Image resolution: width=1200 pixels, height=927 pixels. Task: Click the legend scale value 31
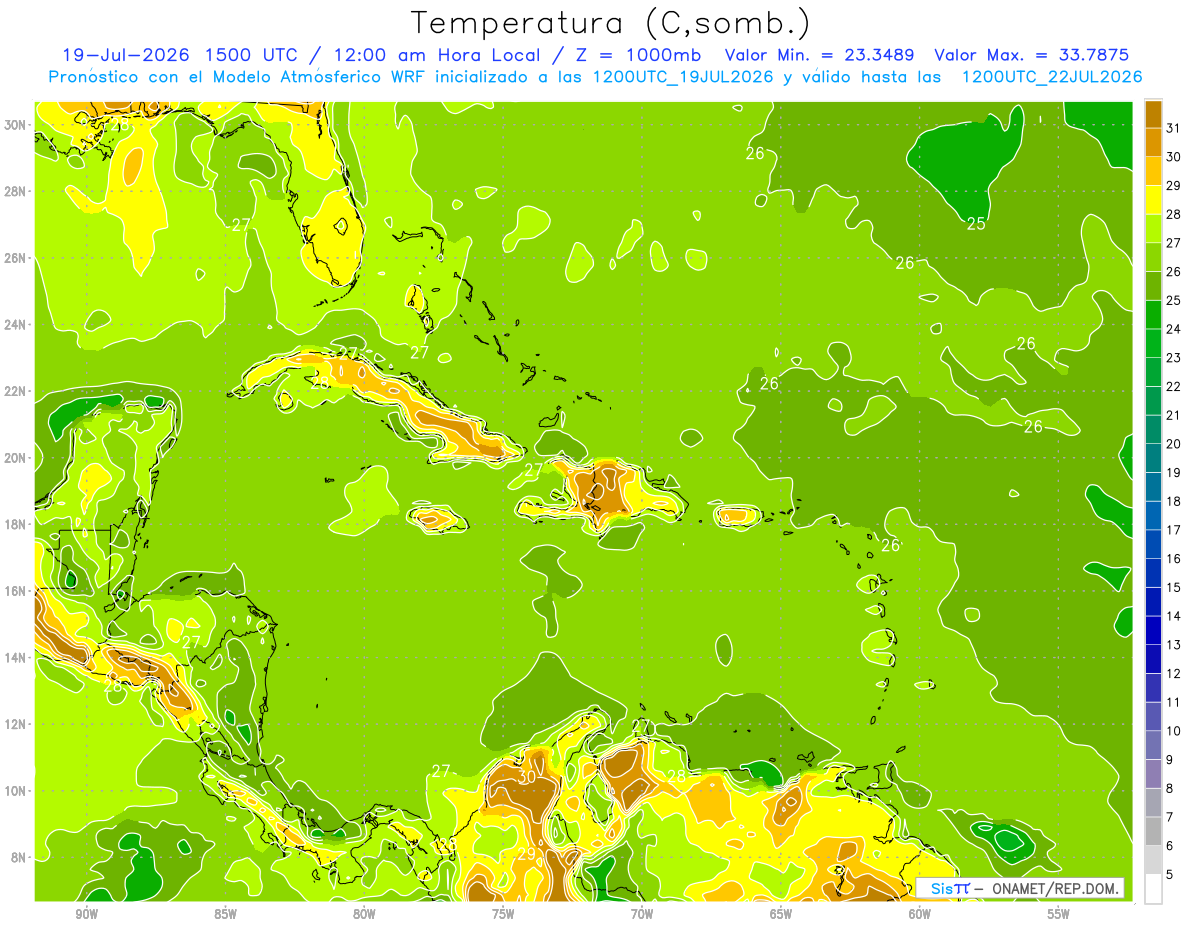click(1174, 127)
